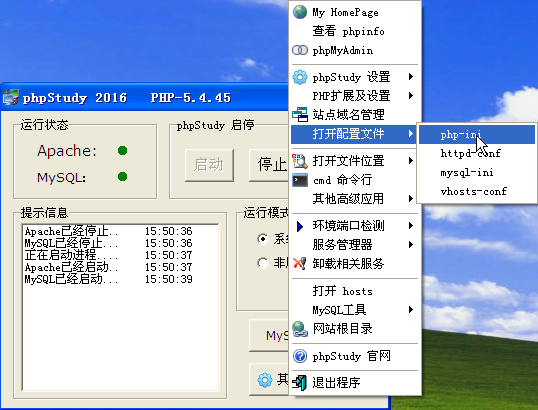Click the phpStudy title bar app icon
Screen dimensions: 538x410
point(11,97)
